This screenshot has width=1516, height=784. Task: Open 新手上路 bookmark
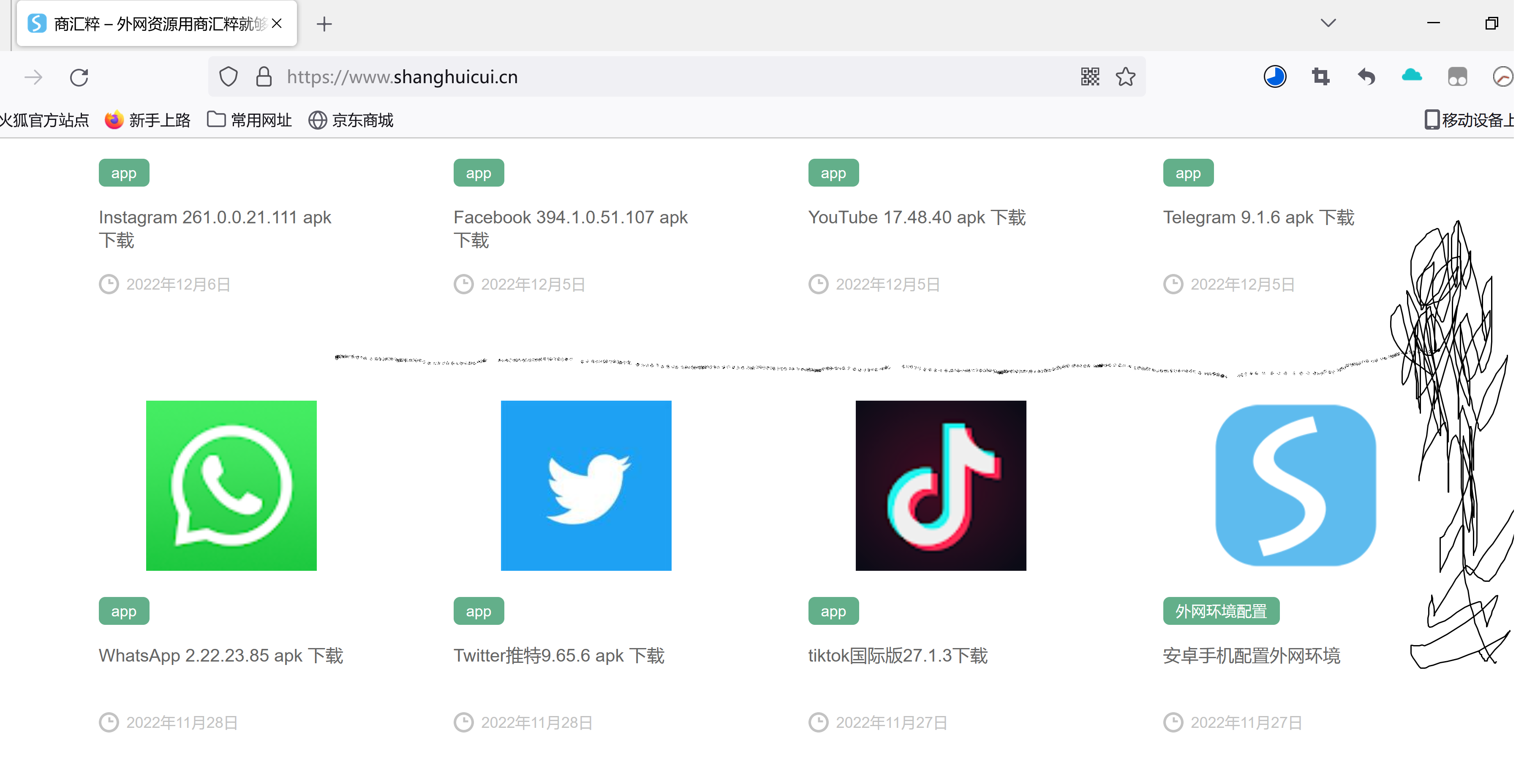(x=148, y=120)
